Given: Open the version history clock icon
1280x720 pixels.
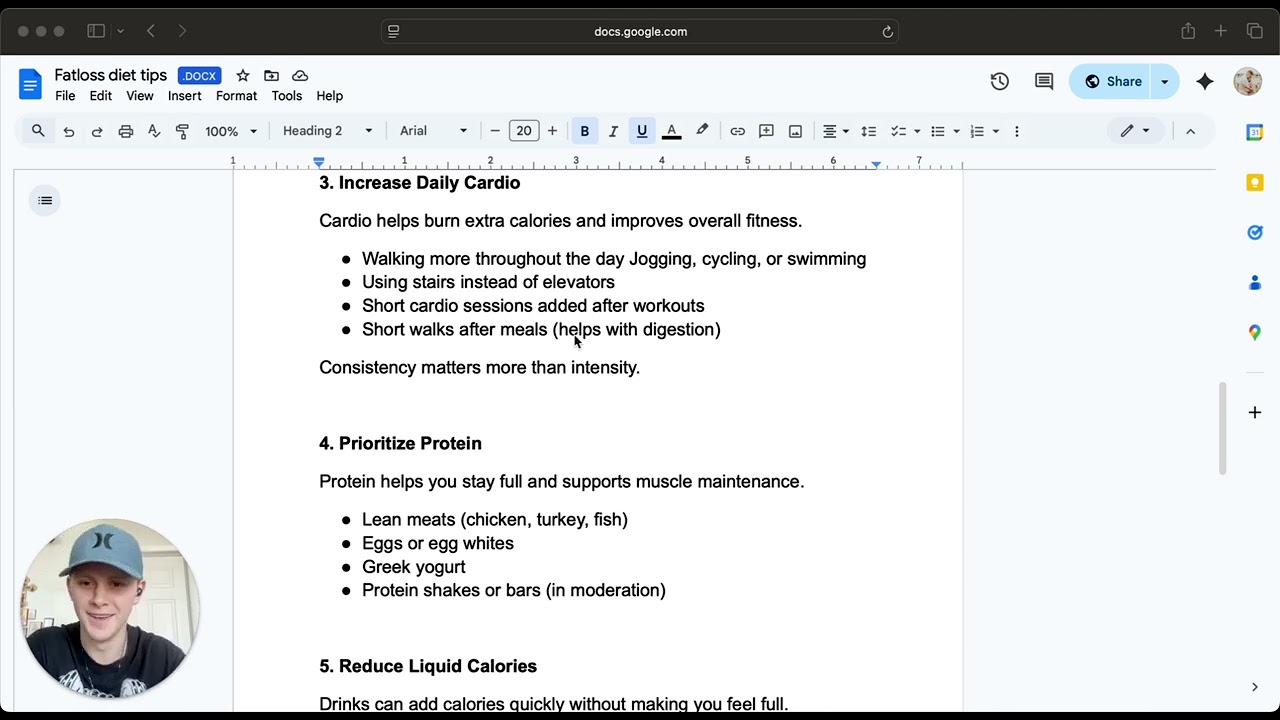Looking at the screenshot, I should pos(999,82).
